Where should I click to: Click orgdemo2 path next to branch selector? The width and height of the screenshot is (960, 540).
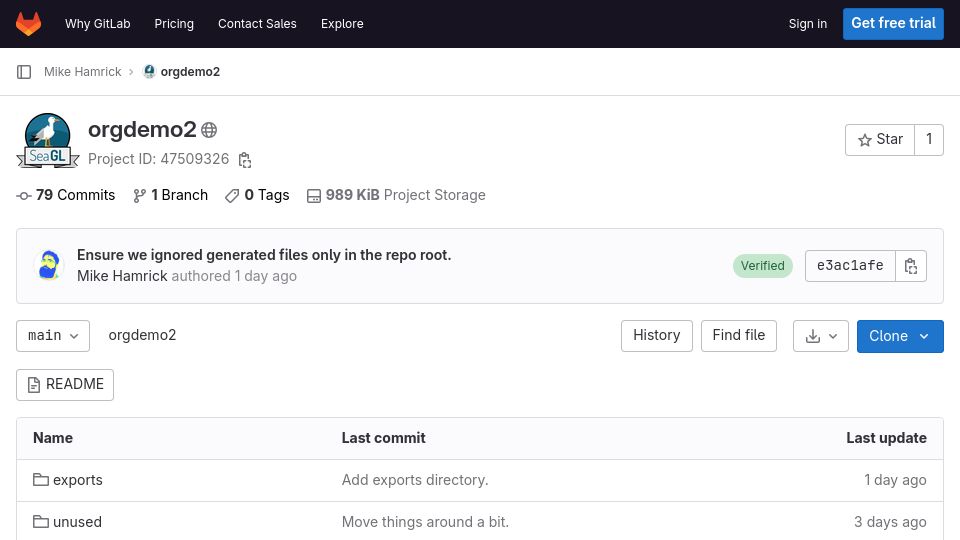(x=142, y=336)
